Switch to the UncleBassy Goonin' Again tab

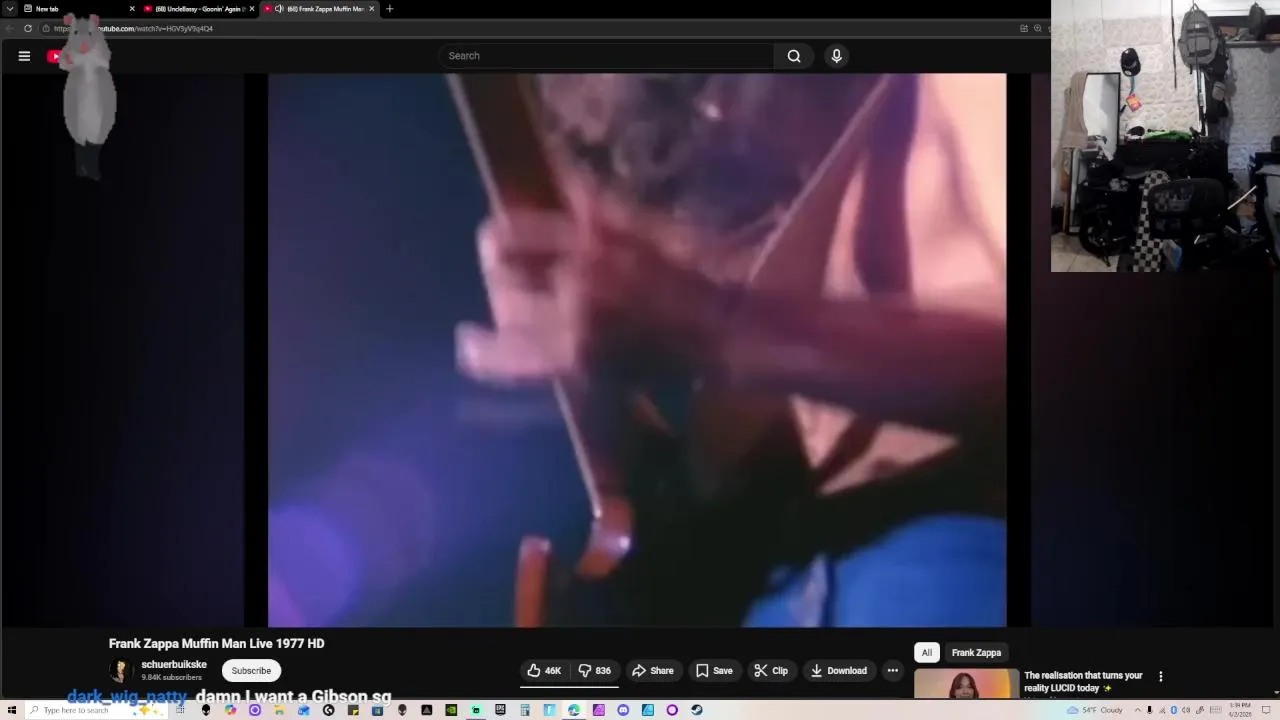[200, 9]
